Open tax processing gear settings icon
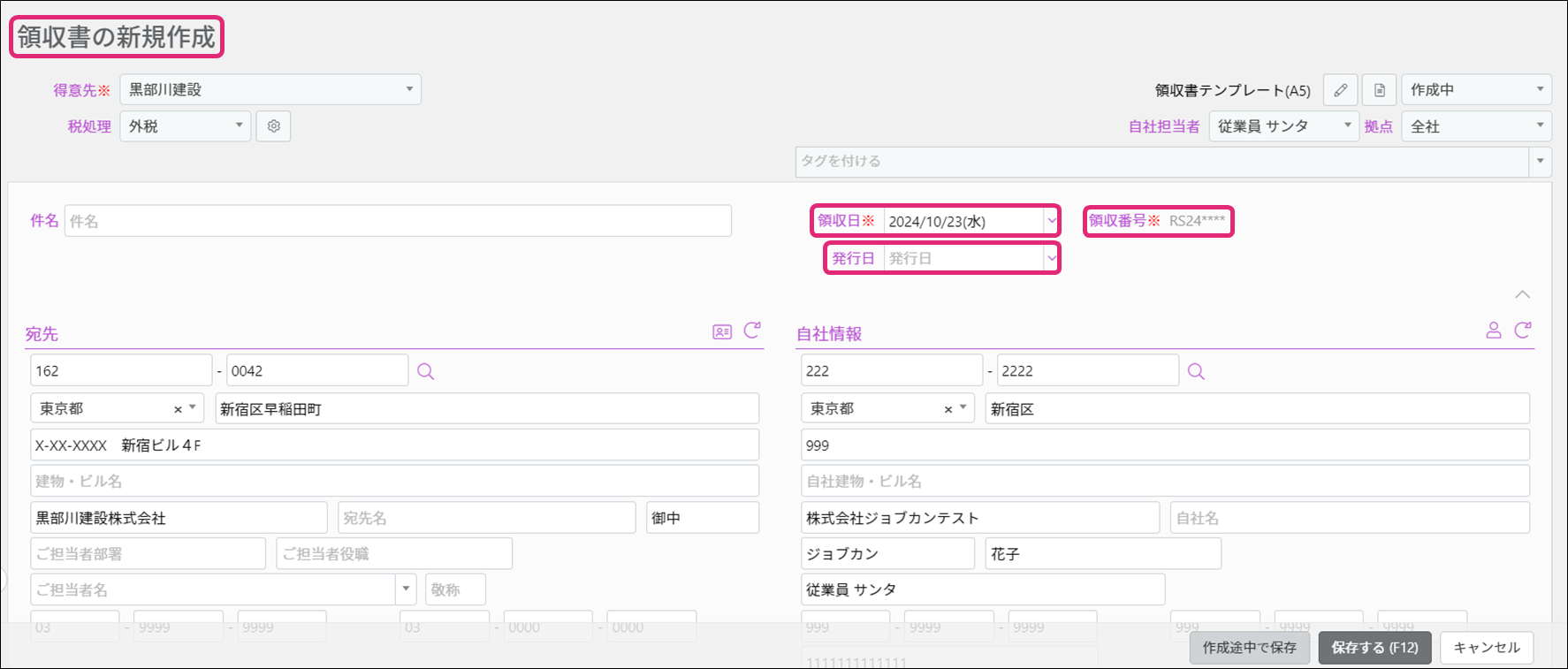 tap(273, 126)
